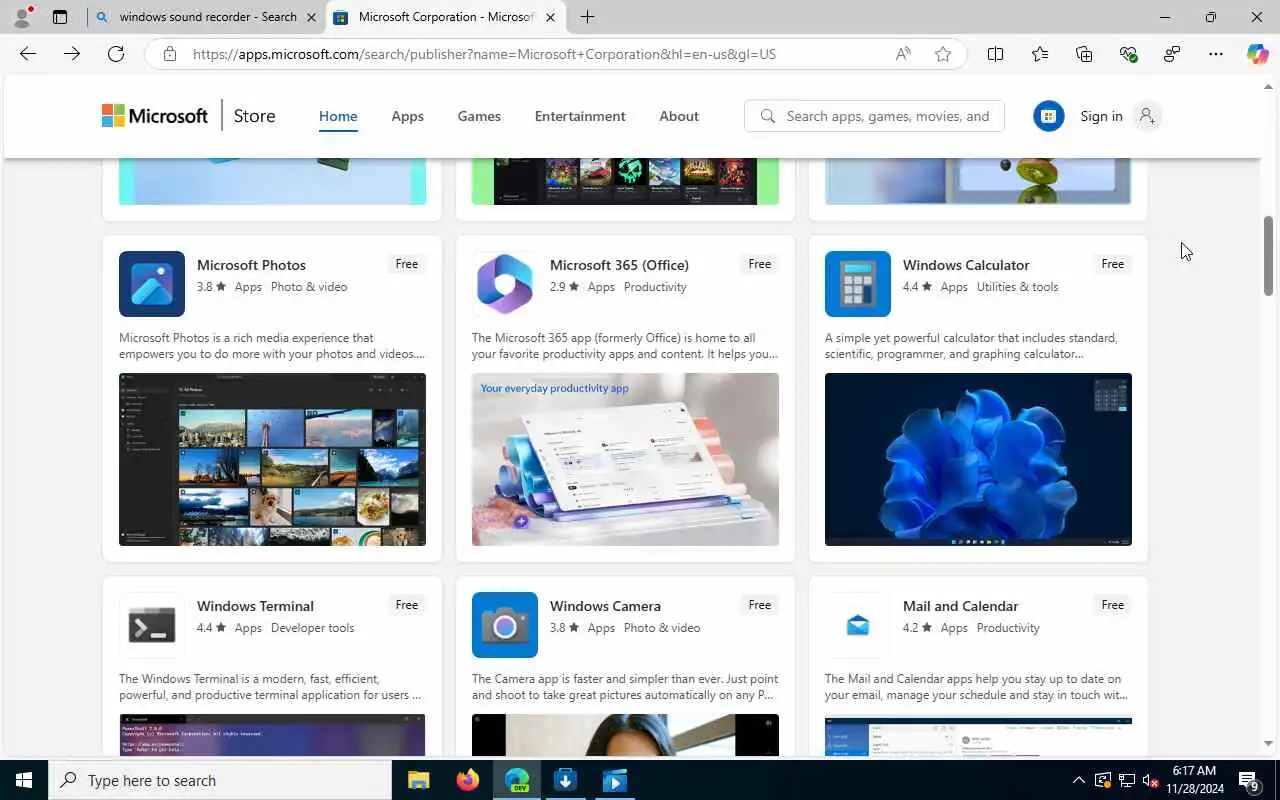Open the Microsoft Photos app icon
The width and height of the screenshot is (1280, 800).
(152, 284)
